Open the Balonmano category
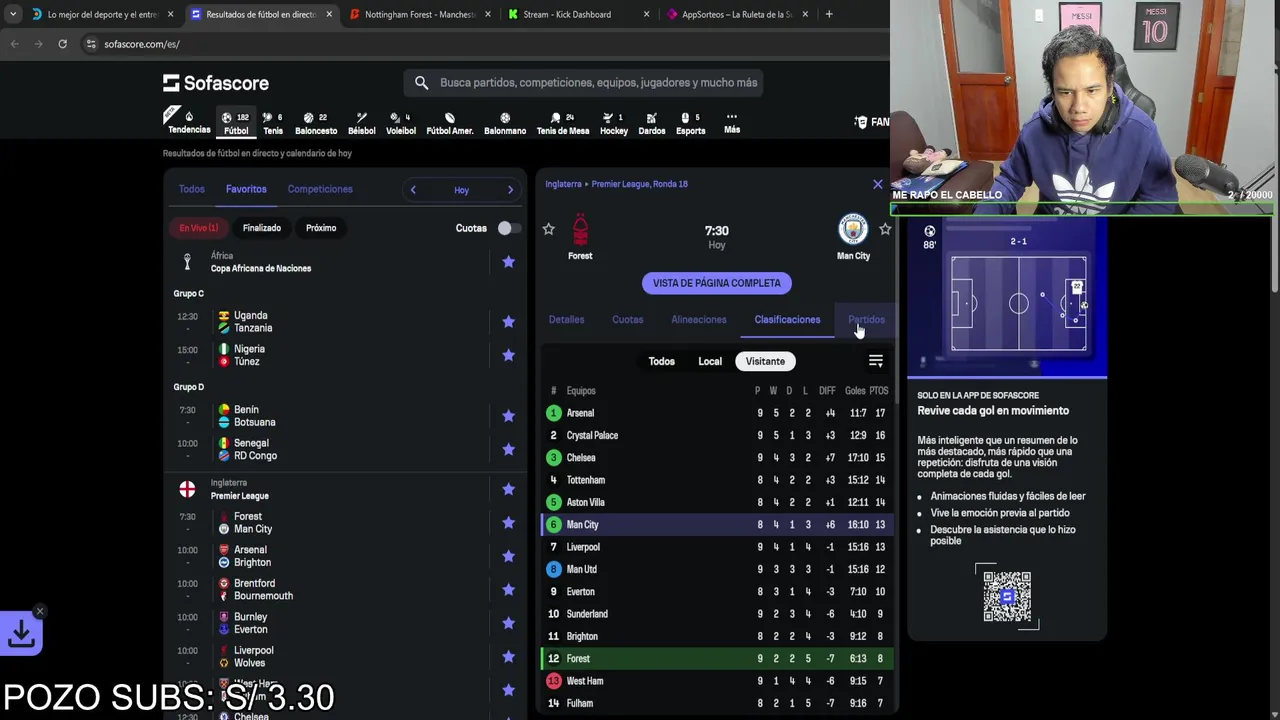1280x720 pixels. click(x=505, y=123)
